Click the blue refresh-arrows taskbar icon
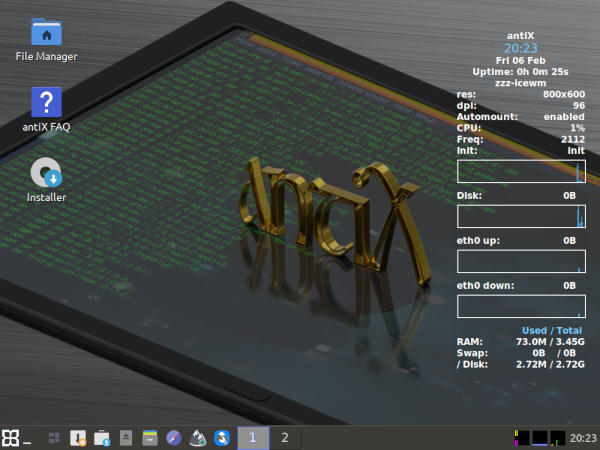 tap(221, 437)
